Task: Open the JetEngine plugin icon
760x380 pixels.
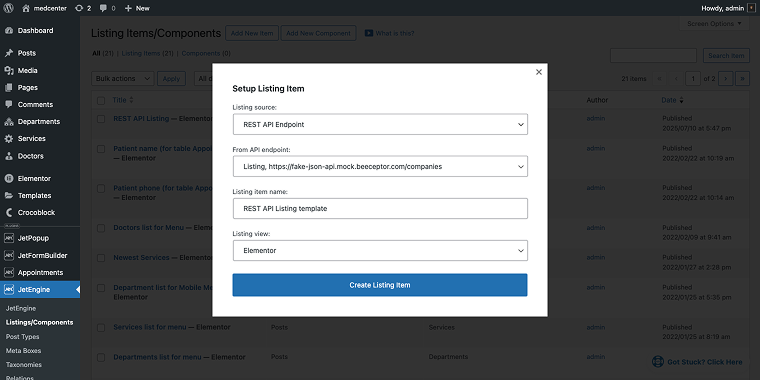Action: tap(9, 289)
